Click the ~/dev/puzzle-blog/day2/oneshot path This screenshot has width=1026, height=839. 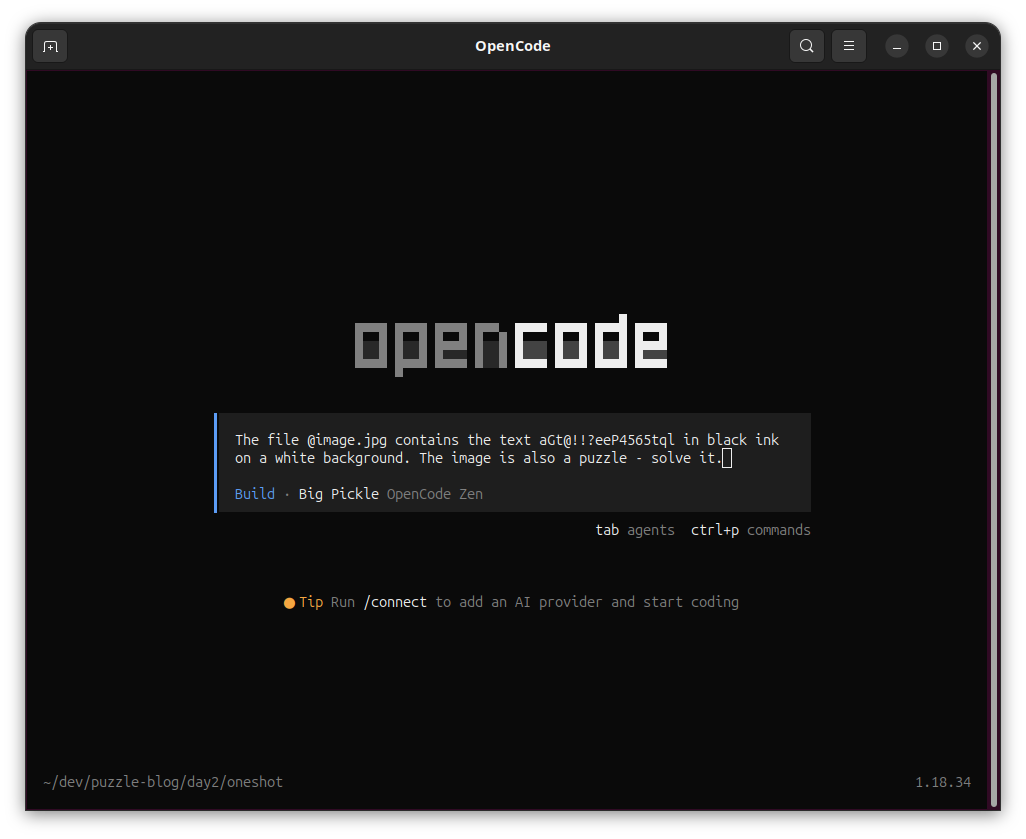(x=163, y=782)
